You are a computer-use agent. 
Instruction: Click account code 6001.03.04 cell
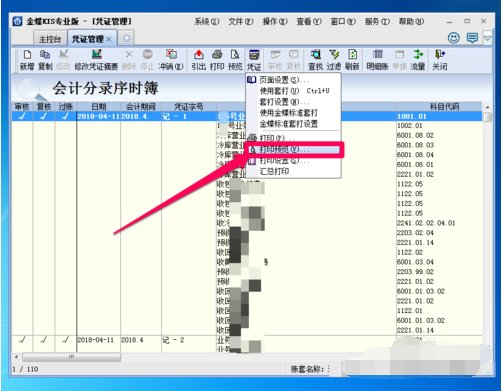[439, 262]
